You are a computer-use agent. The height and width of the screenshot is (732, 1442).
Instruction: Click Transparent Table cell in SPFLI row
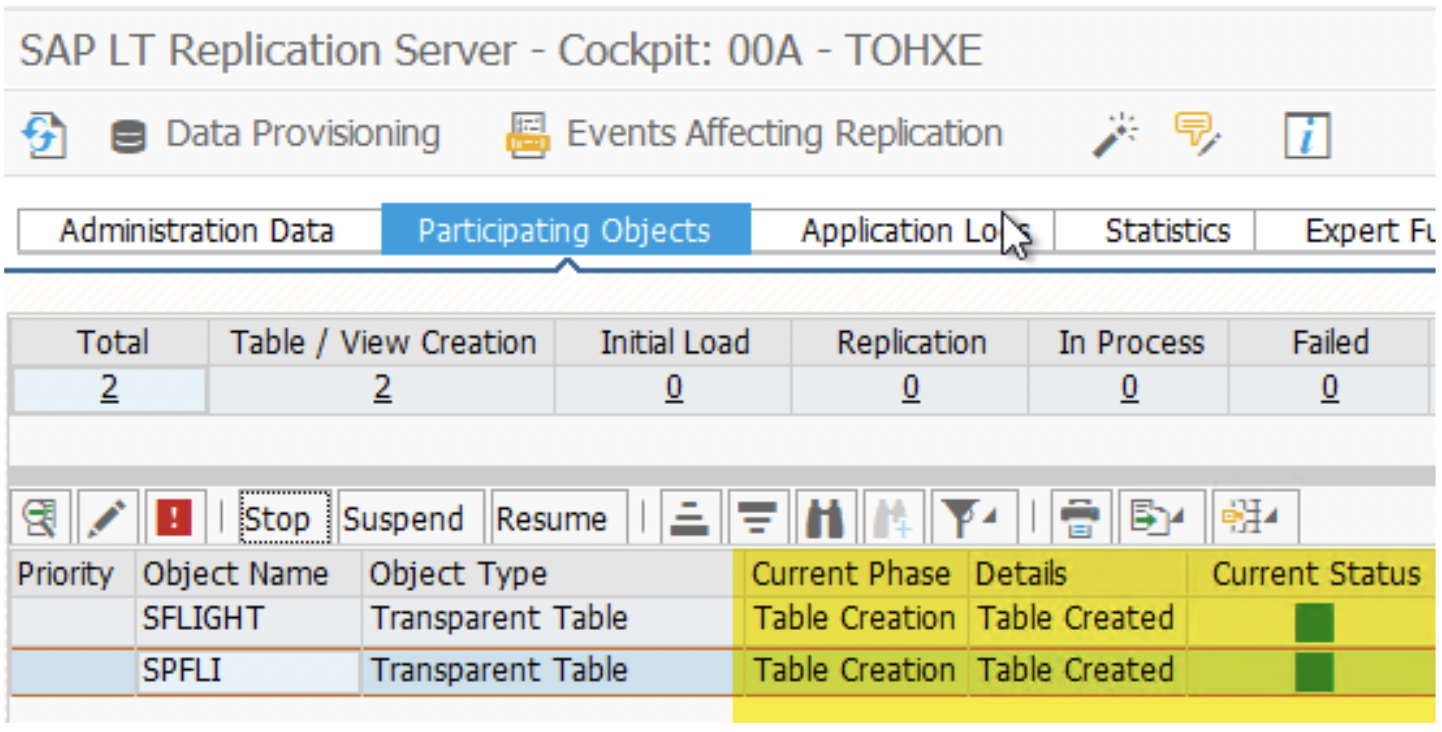tap(548, 671)
